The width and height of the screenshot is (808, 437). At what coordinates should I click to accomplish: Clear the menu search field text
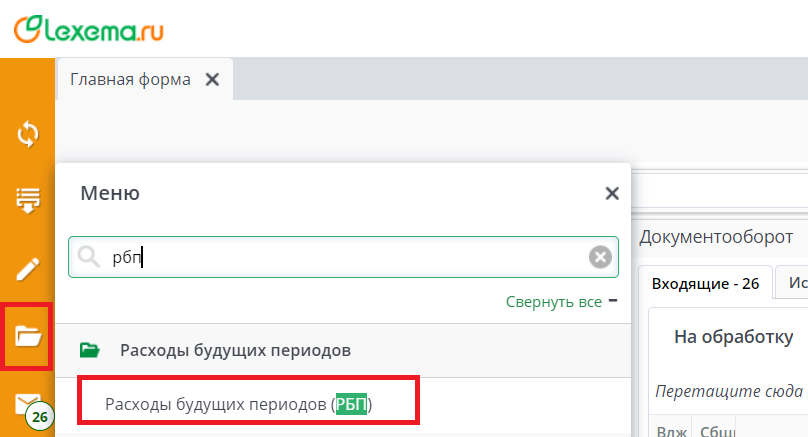click(x=599, y=258)
